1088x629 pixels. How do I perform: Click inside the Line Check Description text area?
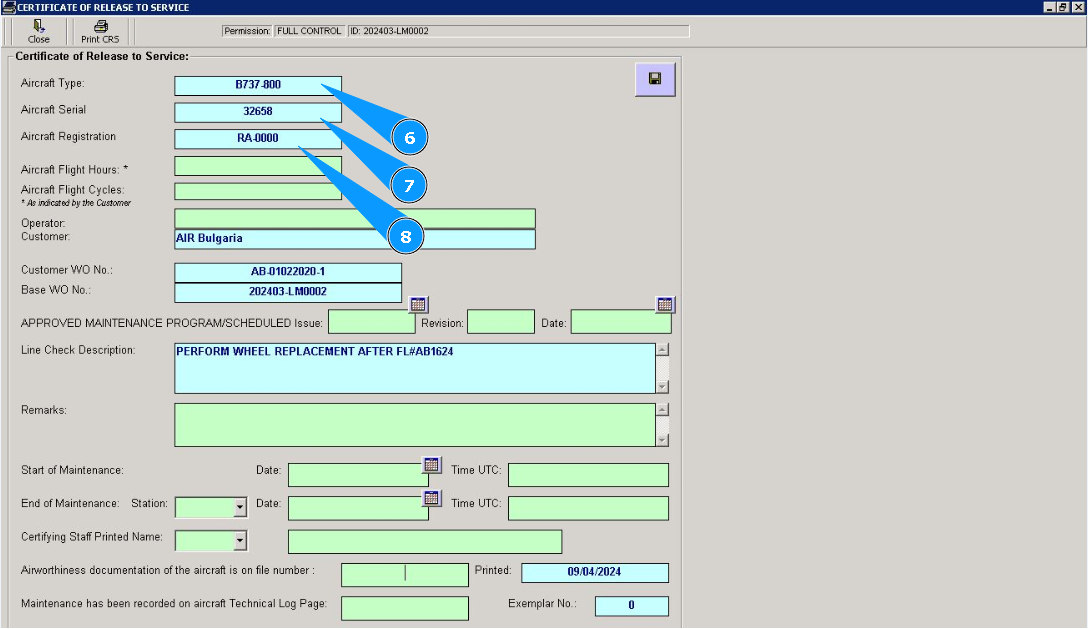pyautogui.click(x=414, y=368)
